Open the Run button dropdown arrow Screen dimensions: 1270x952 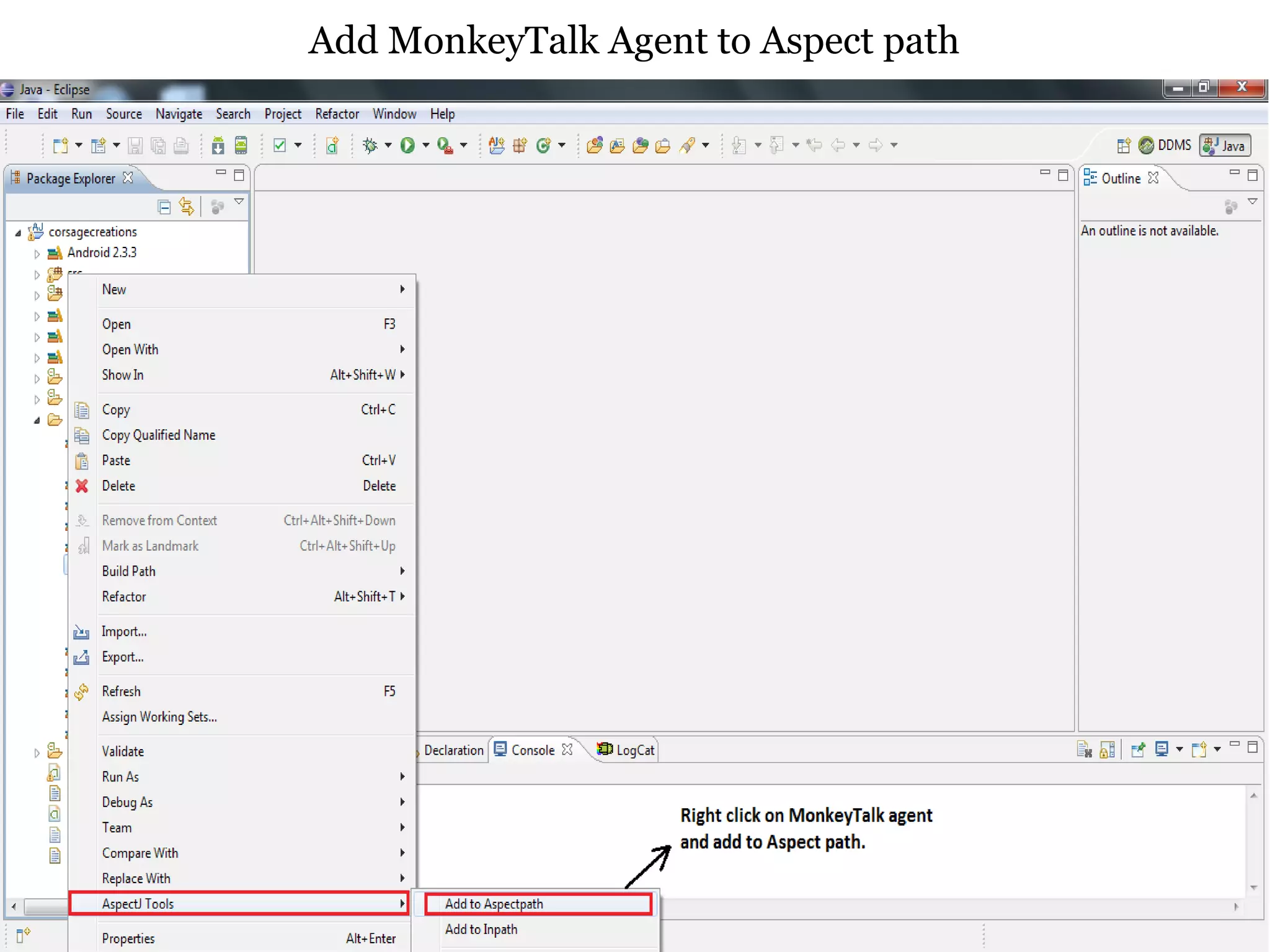426,146
